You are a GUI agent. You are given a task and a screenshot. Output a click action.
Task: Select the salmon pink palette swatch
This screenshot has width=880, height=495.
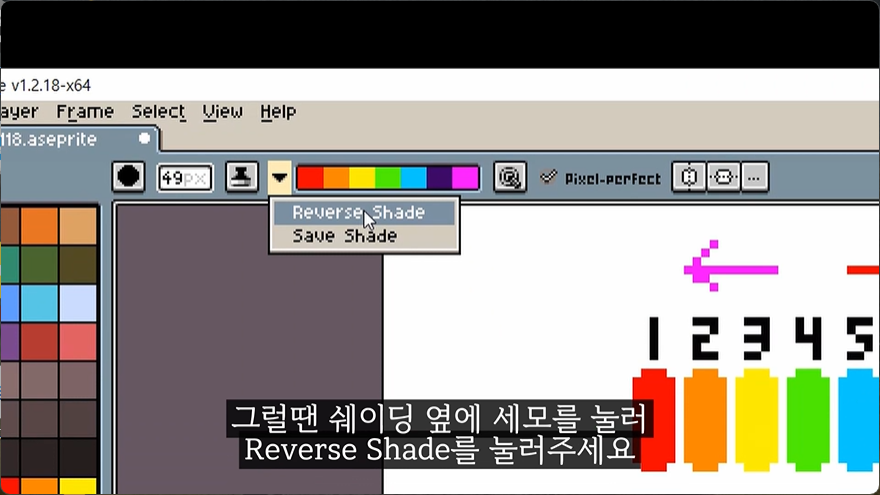(x=78, y=342)
